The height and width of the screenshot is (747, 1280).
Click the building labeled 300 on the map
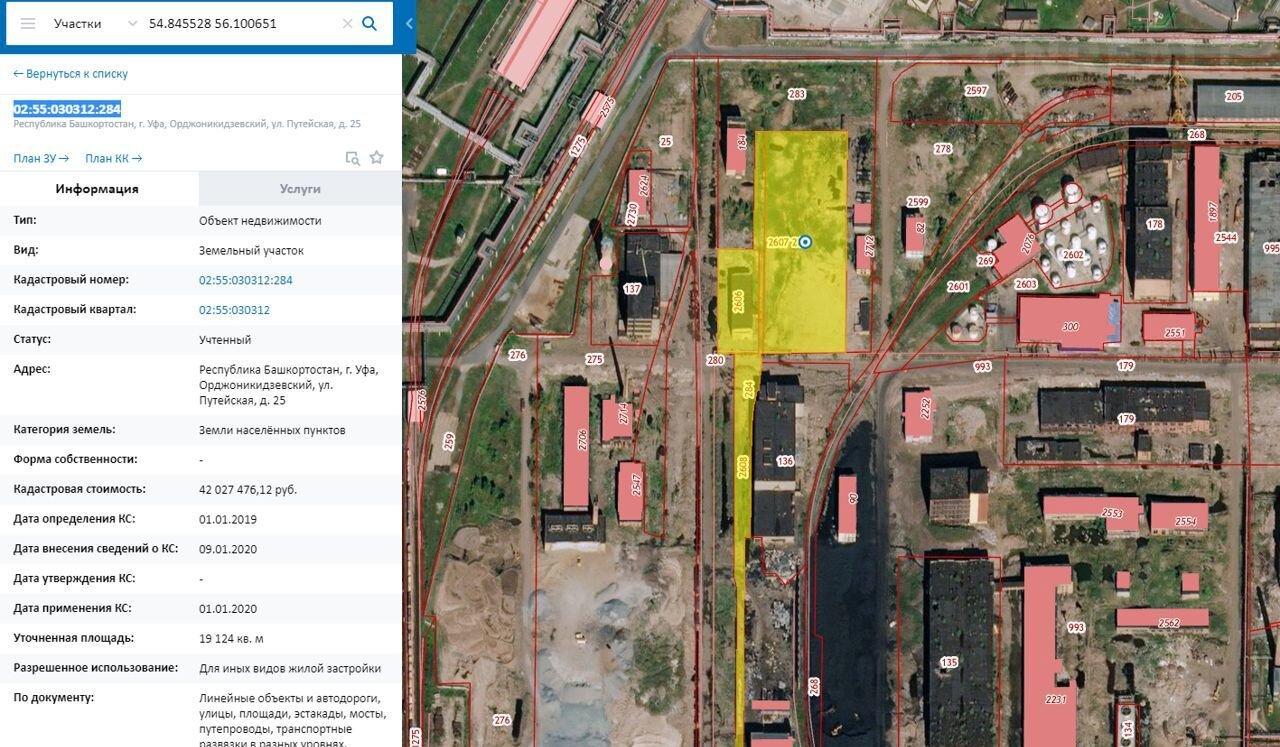click(x=1069, y=322)
